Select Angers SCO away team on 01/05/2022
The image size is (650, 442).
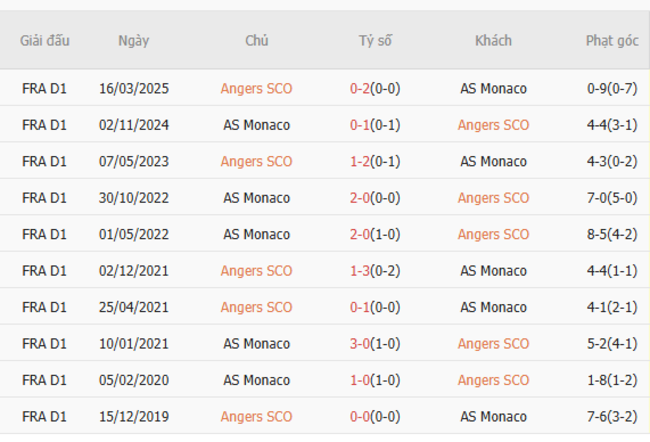pyautogui.click(x=493, y=234)
